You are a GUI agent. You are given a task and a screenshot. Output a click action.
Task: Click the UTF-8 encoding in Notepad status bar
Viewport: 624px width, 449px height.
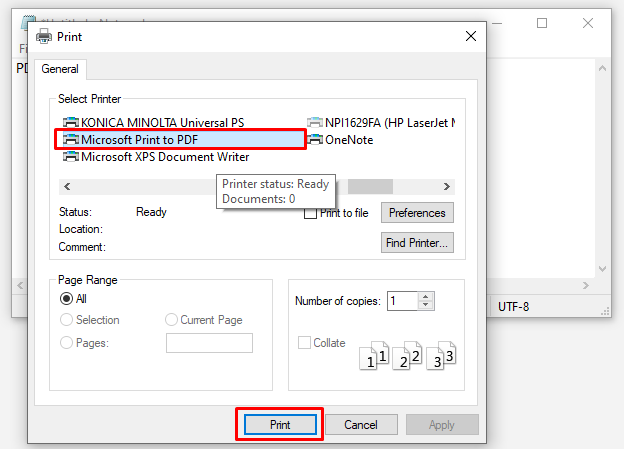513,307
